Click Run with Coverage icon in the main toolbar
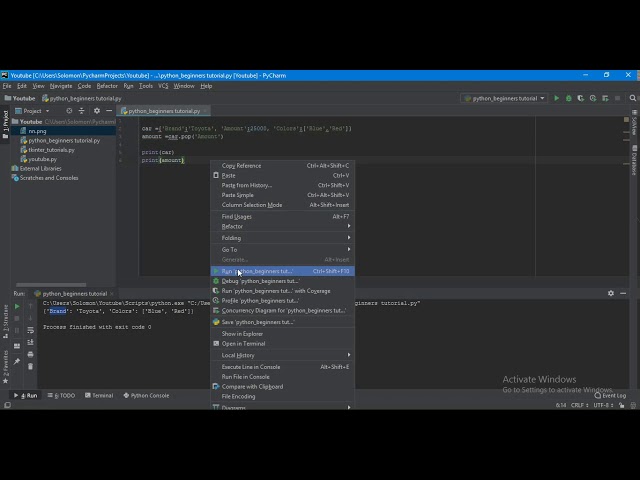The height and width of the screenshot is (480, 640). 580,98
